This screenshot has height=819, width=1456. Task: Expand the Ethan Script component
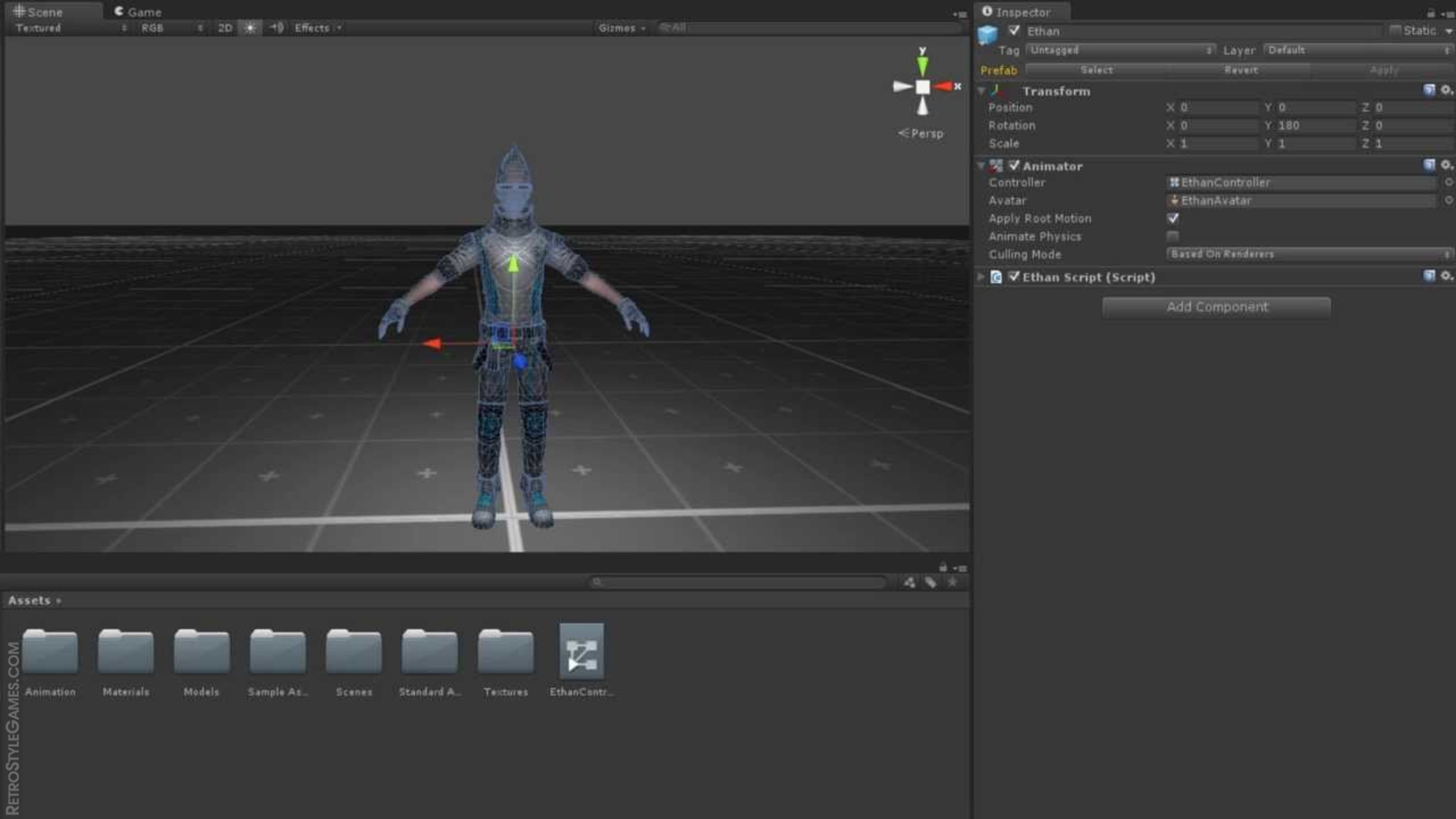pos(981,277)
